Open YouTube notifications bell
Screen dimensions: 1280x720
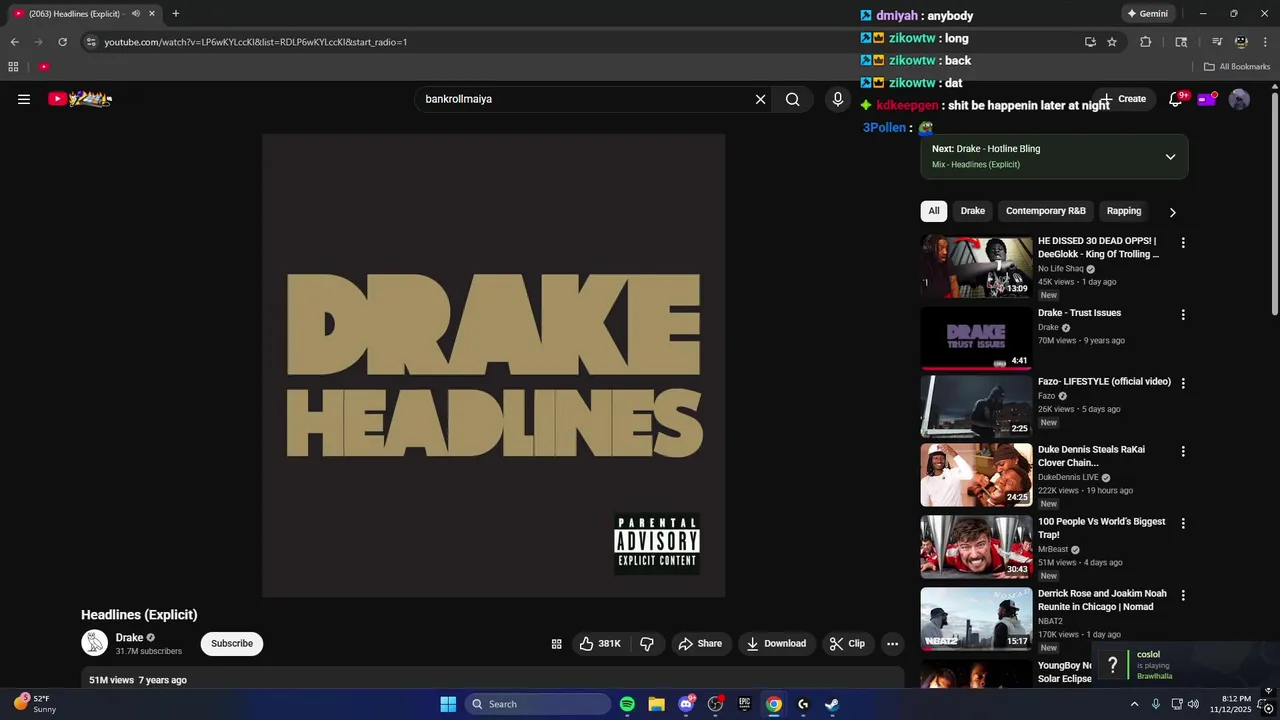(x=1176, y=99)
